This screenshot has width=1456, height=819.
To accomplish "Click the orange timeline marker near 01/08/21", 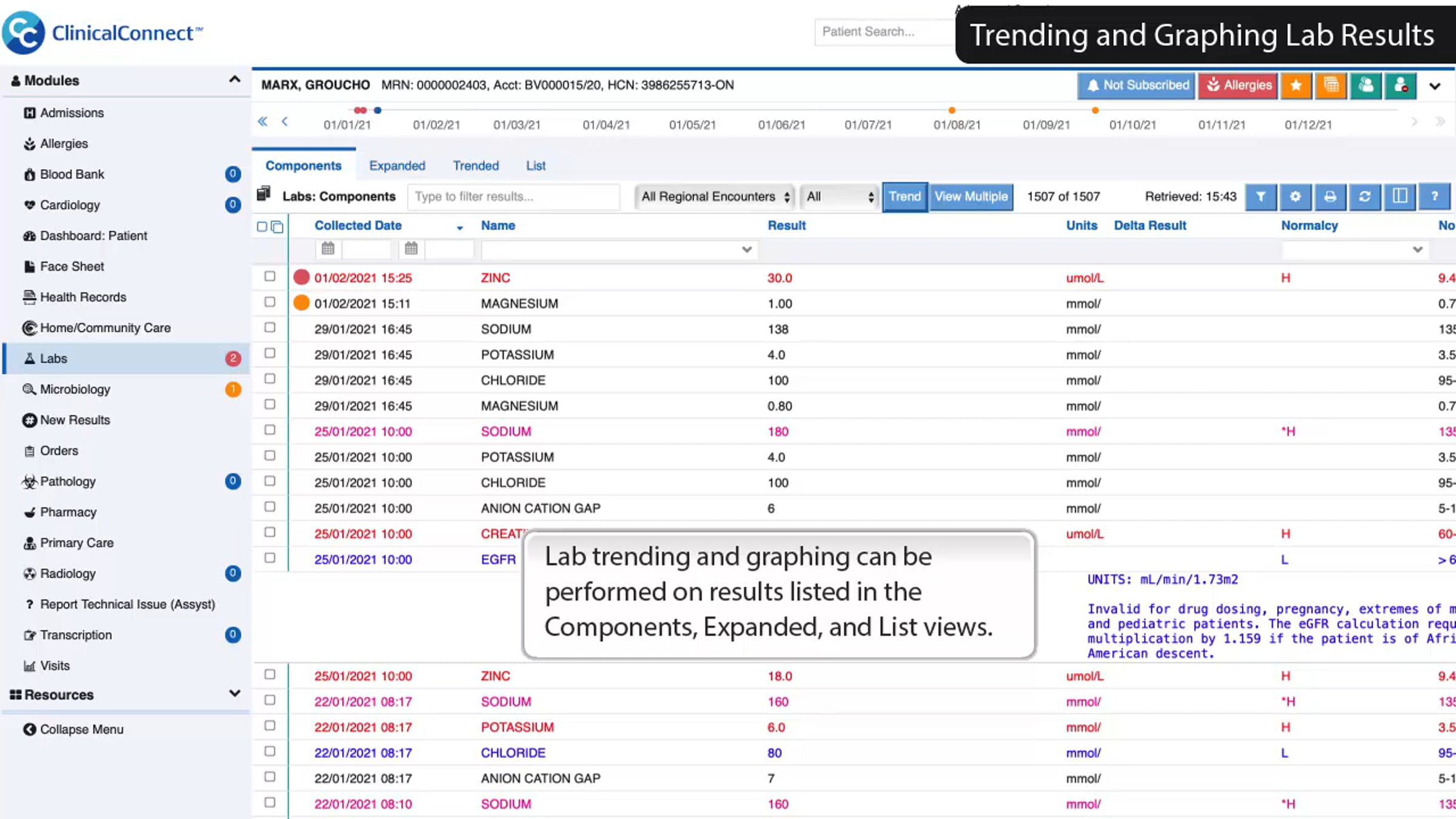I will click(x=952, y=110).
